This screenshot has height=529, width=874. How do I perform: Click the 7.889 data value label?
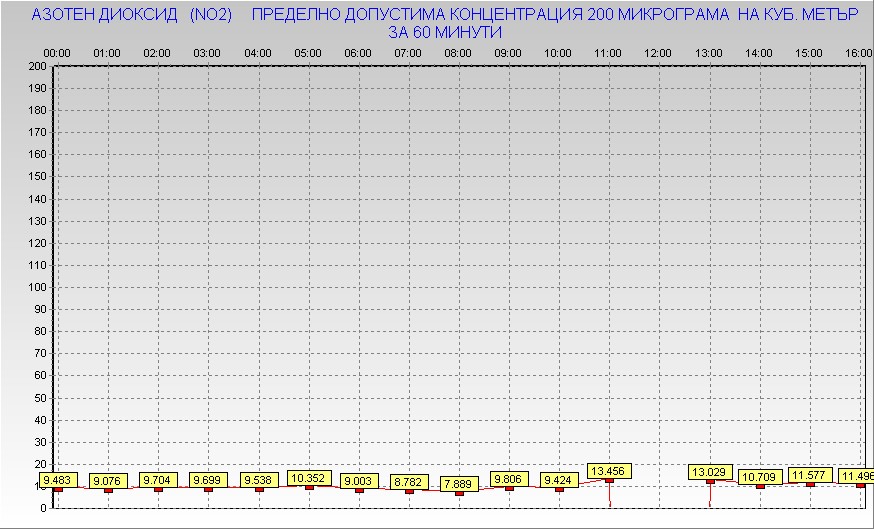coord(459,484)
